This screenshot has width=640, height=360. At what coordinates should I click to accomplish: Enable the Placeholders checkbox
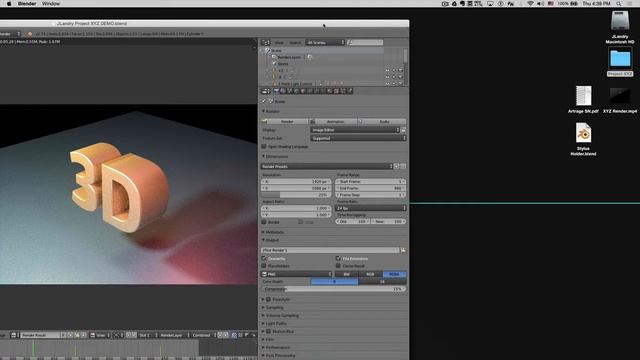coord(264,266)
